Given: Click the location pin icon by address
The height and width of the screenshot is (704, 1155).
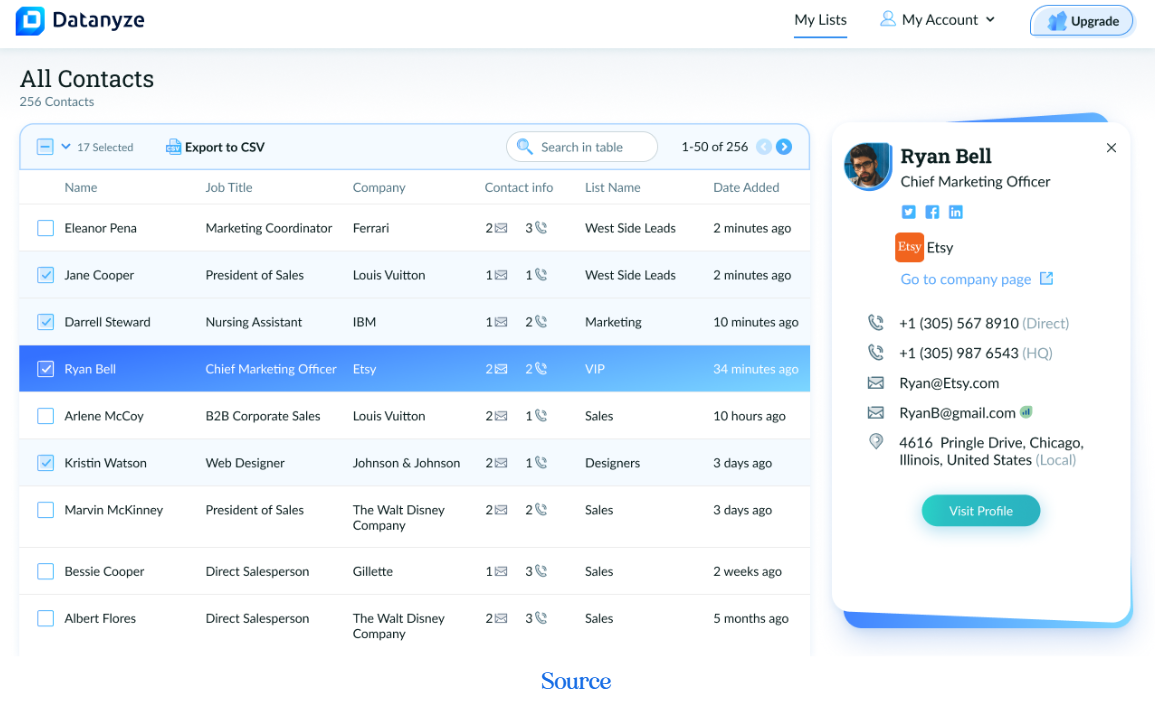Looking at the screenshot, I should pos(876,441).
